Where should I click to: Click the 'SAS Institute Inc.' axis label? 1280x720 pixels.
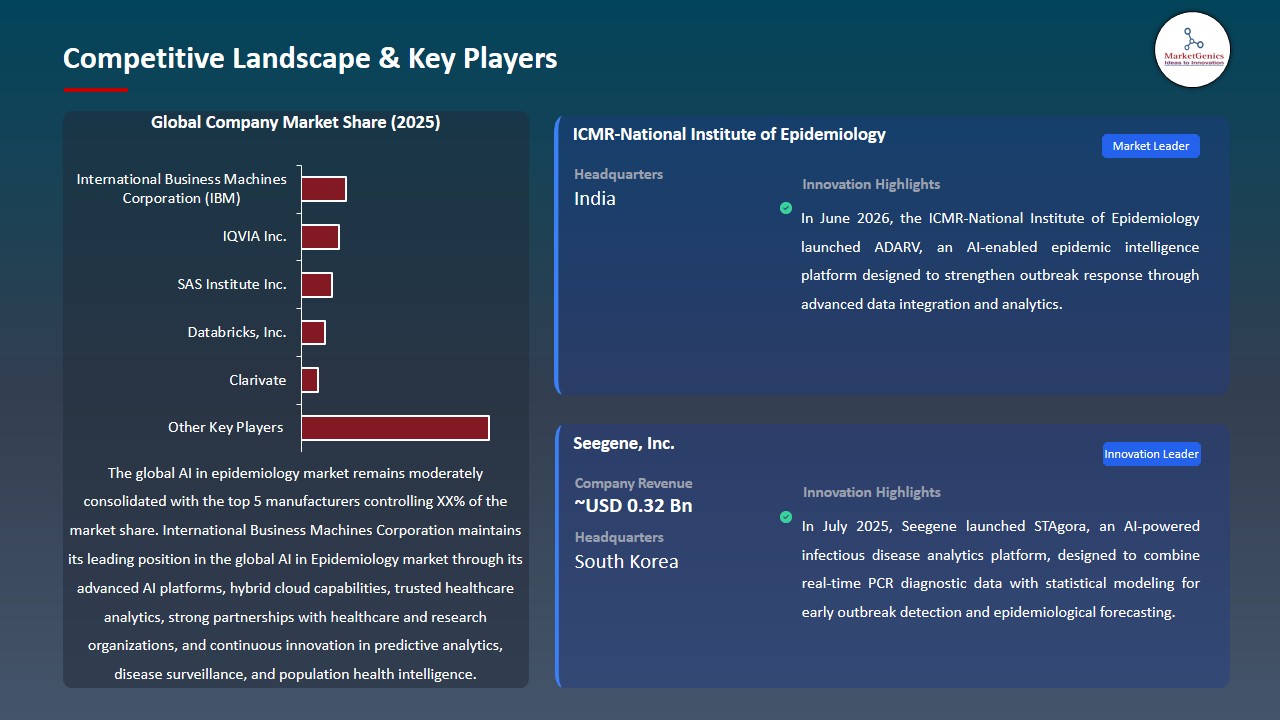232,284
